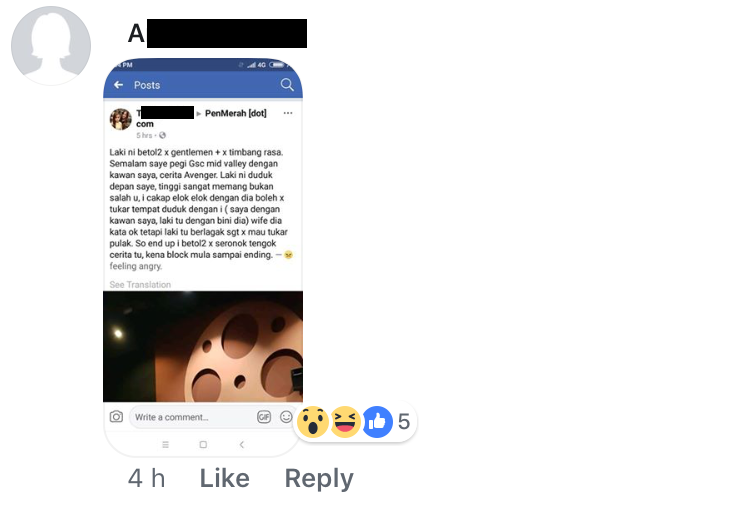The image size is (737, 508).
Task: Open the emoji smiley picker
Action: 286,417
